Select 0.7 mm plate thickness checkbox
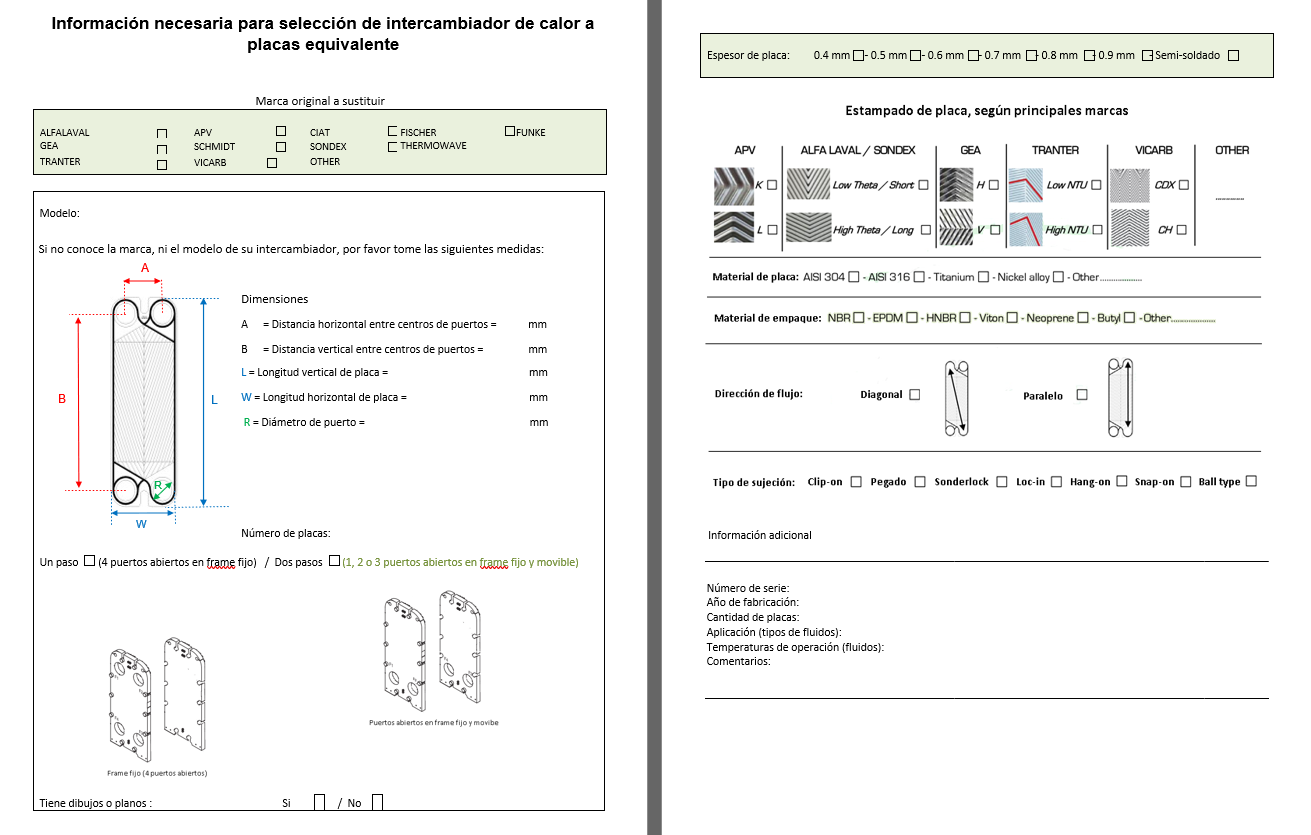 pyautogui.click(x=1030, y=56)
